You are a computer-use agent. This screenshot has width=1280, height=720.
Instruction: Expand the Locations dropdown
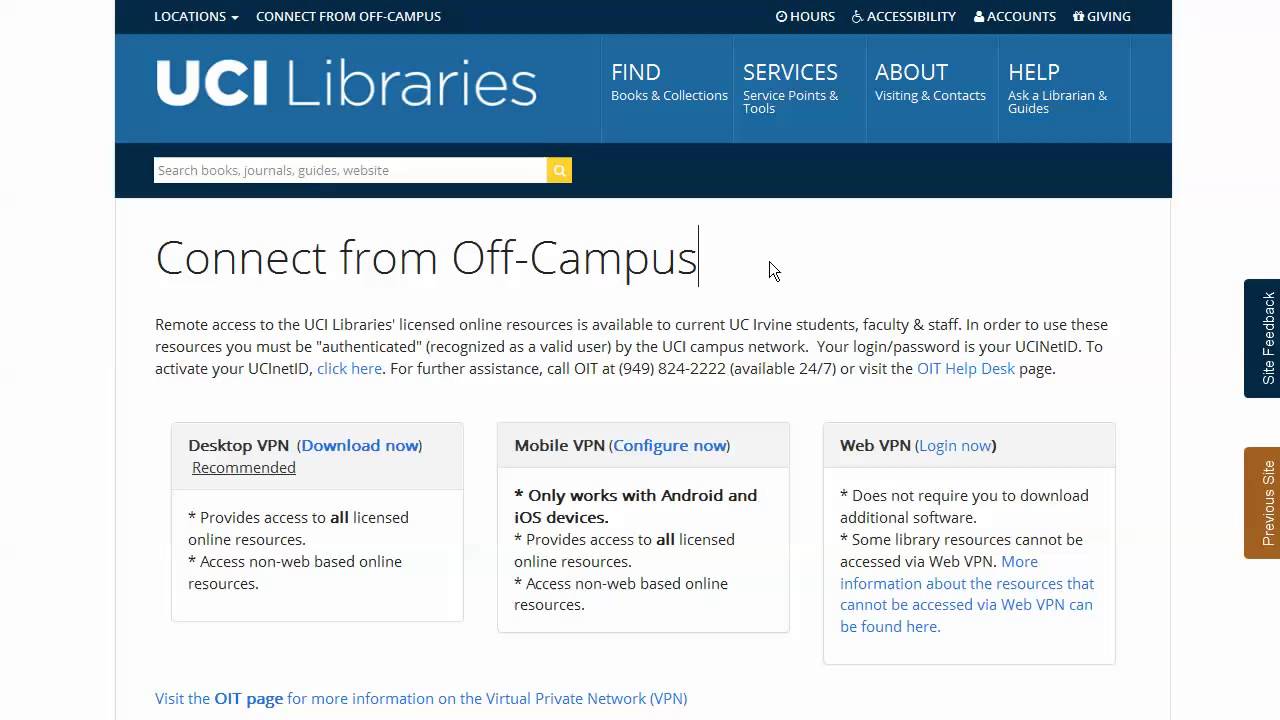tap(196, 16)
